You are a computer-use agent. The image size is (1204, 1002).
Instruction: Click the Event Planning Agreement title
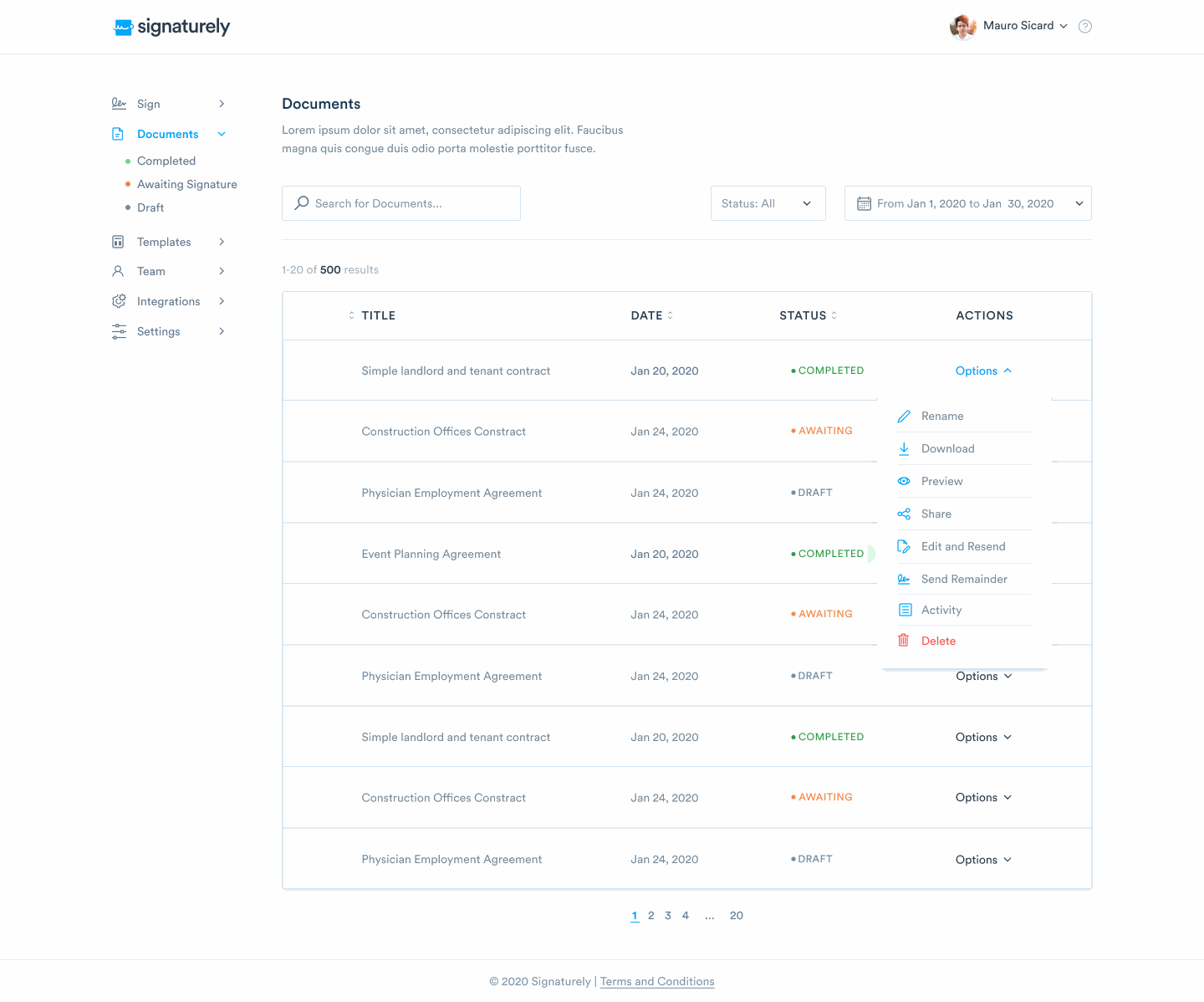point(431,554)
